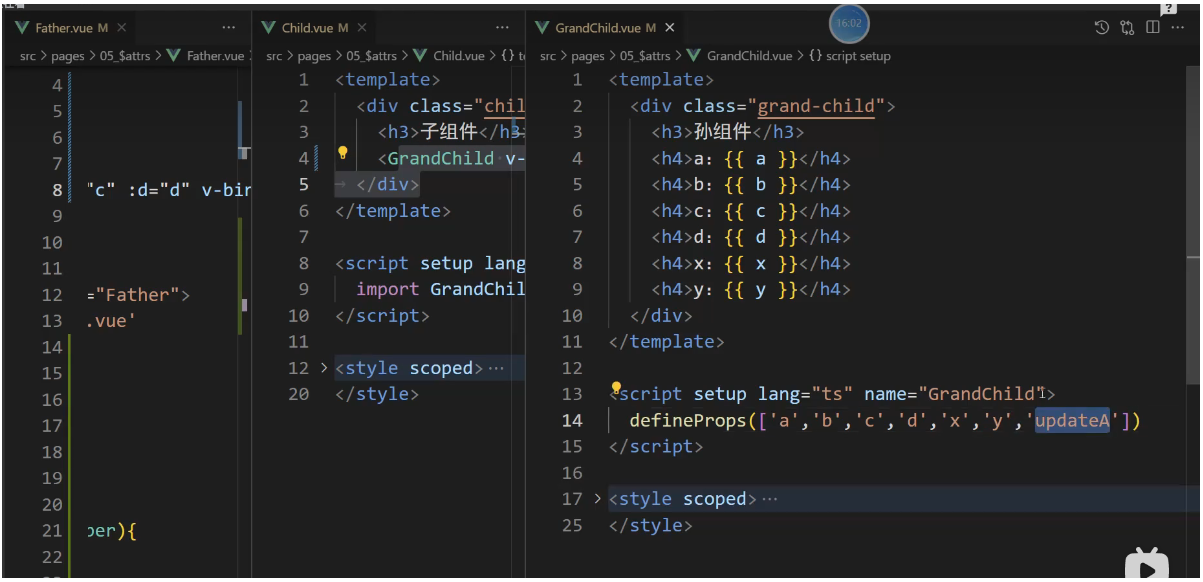This screenshot has width=1203, height=582.
Task: Click '孙组件' heading text in GrandChild.vue
Action: coord(721,132)
